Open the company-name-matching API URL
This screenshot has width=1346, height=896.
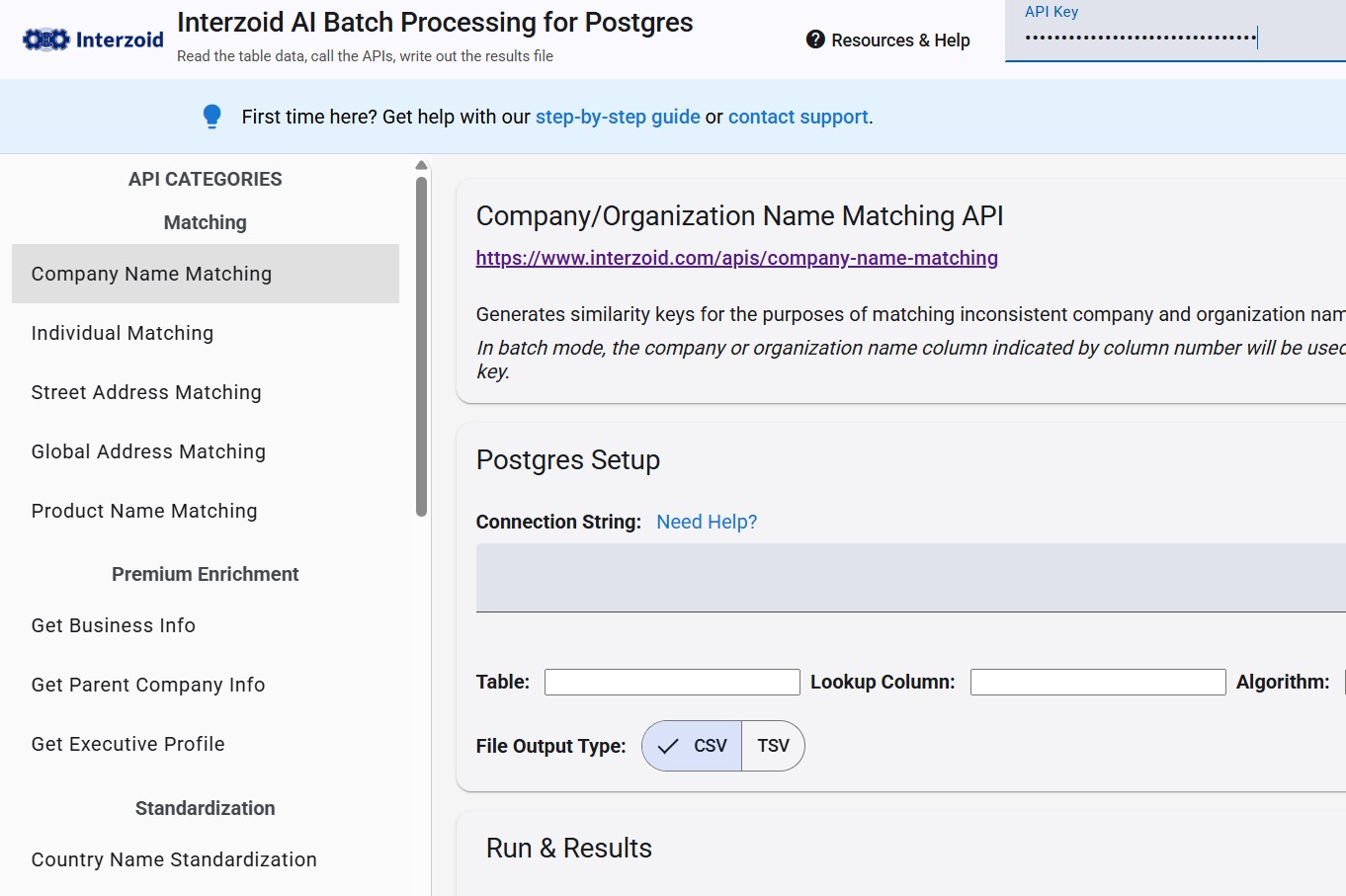[x=736, y=258]
